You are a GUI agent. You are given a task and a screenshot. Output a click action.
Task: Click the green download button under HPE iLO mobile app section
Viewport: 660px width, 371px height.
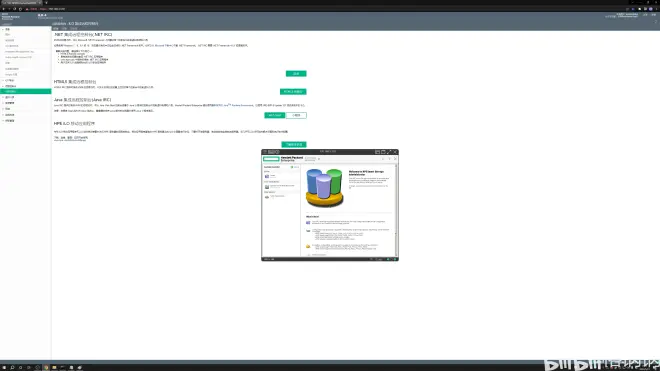click(x=294, y=144)
